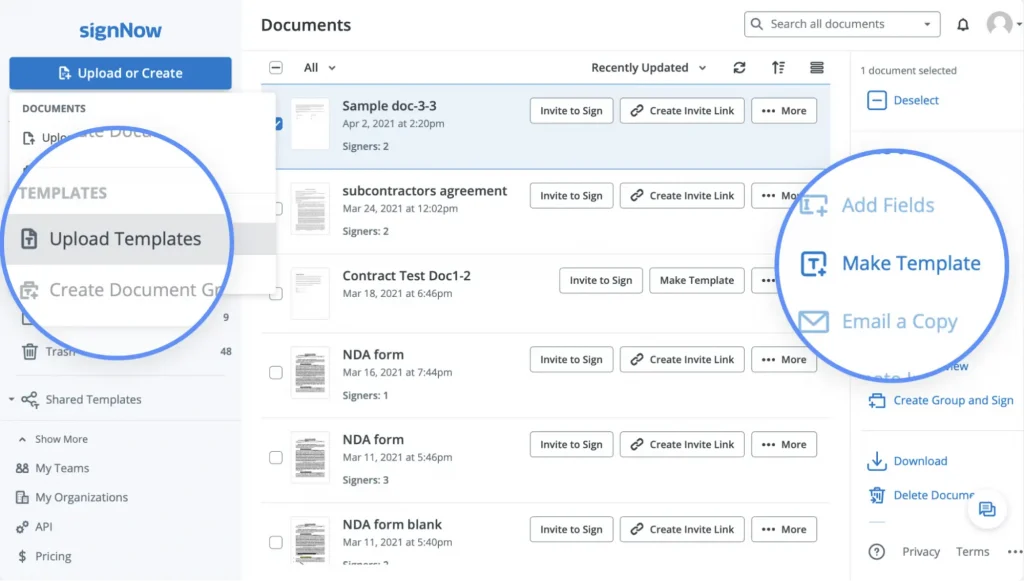Click Invite to Sign for Sample doc-3-3

(x=571, y=111)
